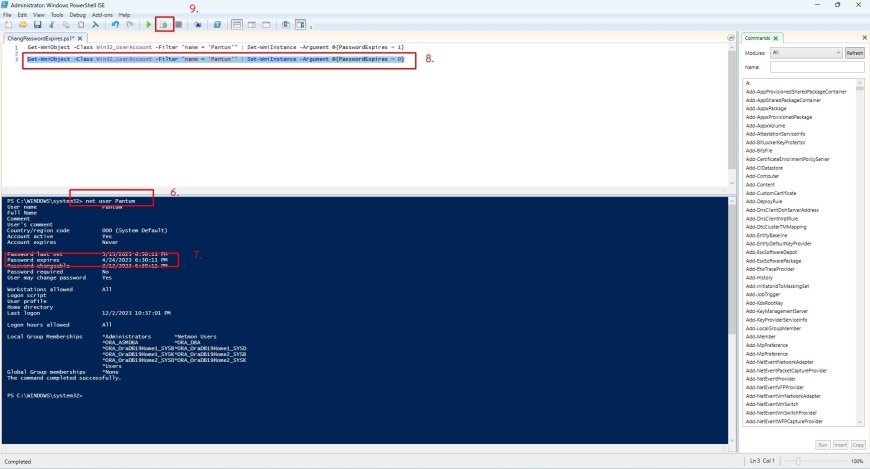Select Add-Computer in the commands list

762,176
